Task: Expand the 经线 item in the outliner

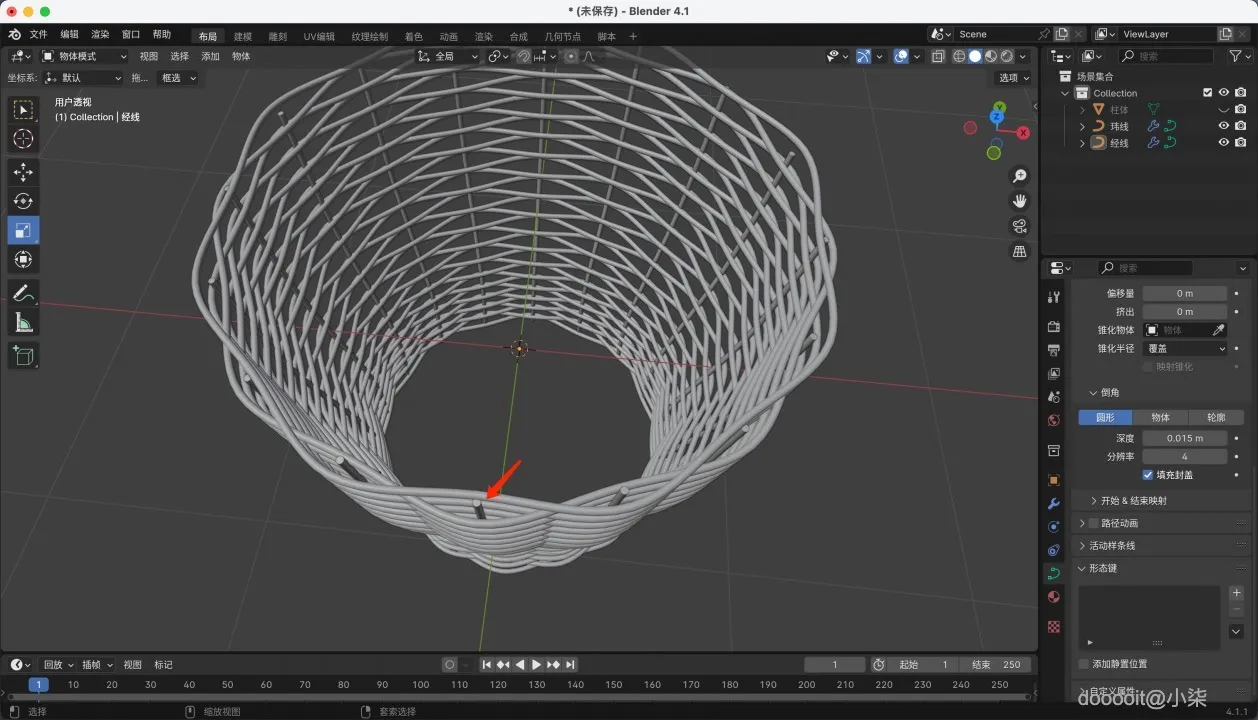Action: pos(1082,143)
